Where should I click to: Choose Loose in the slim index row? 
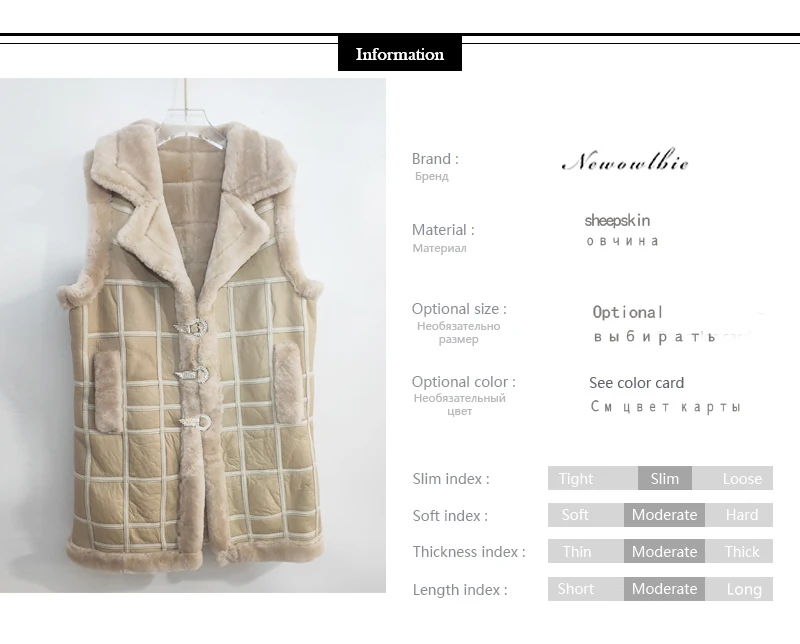(x=733, y=478)
